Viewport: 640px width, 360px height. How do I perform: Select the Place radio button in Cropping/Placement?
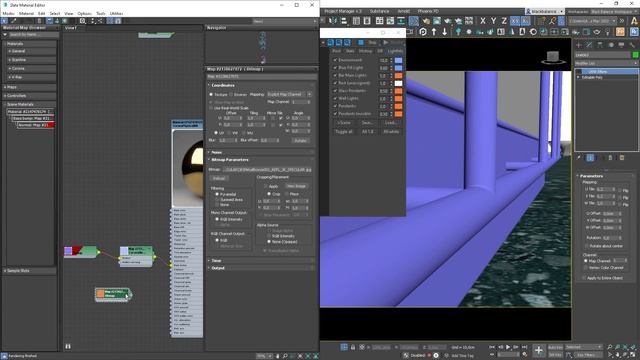pos(287,194)
